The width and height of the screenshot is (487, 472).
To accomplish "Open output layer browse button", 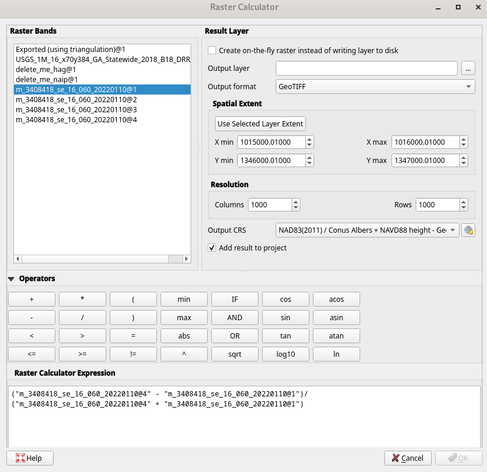I will click(468, 68).
